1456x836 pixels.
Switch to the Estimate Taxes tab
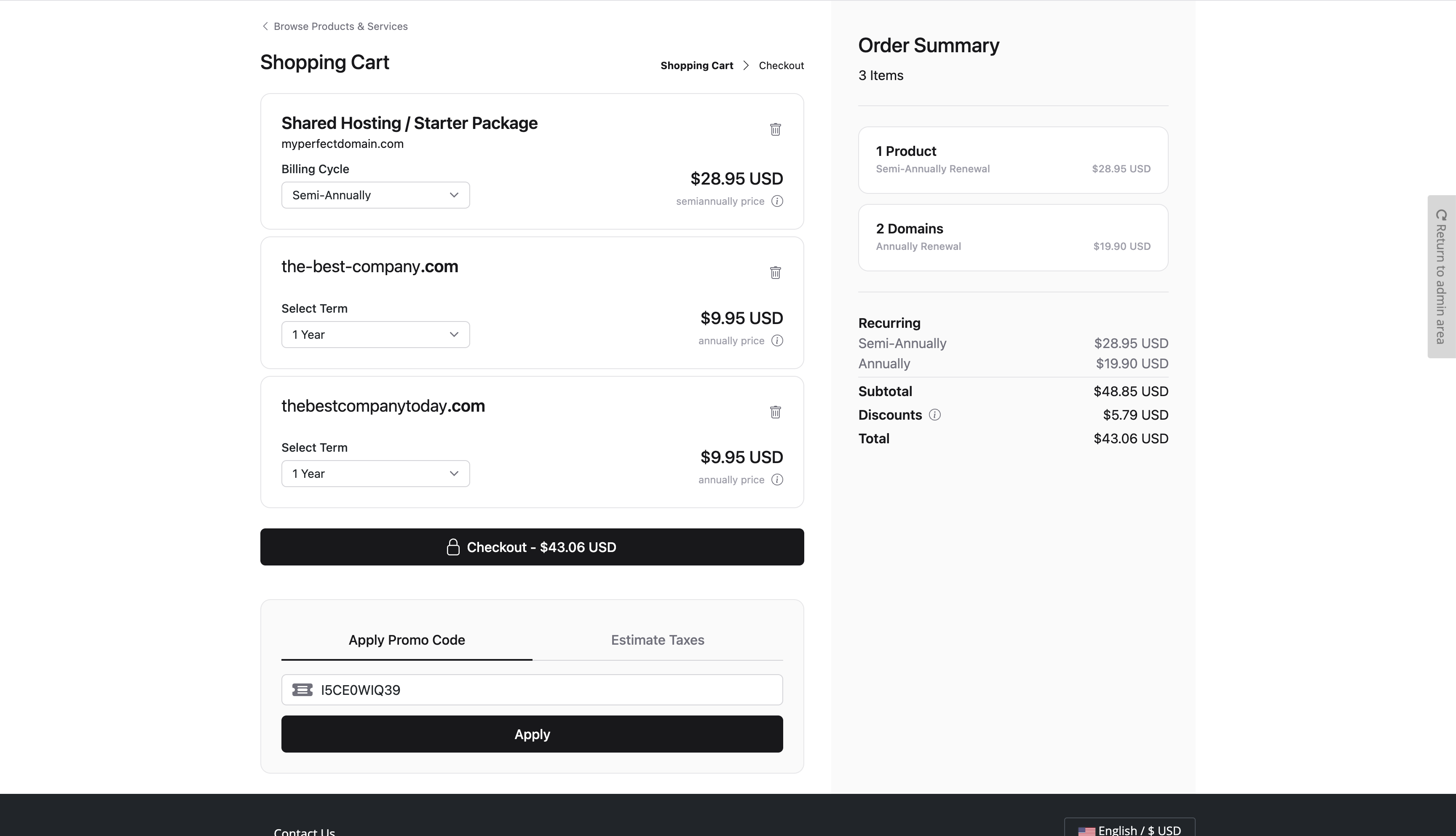pyautogui.click(x=657, y=640)
